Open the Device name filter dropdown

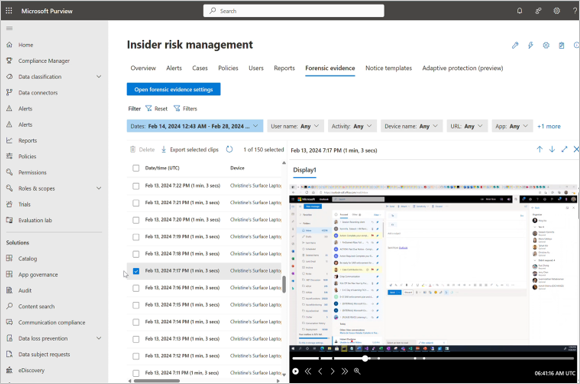point(411,126)
